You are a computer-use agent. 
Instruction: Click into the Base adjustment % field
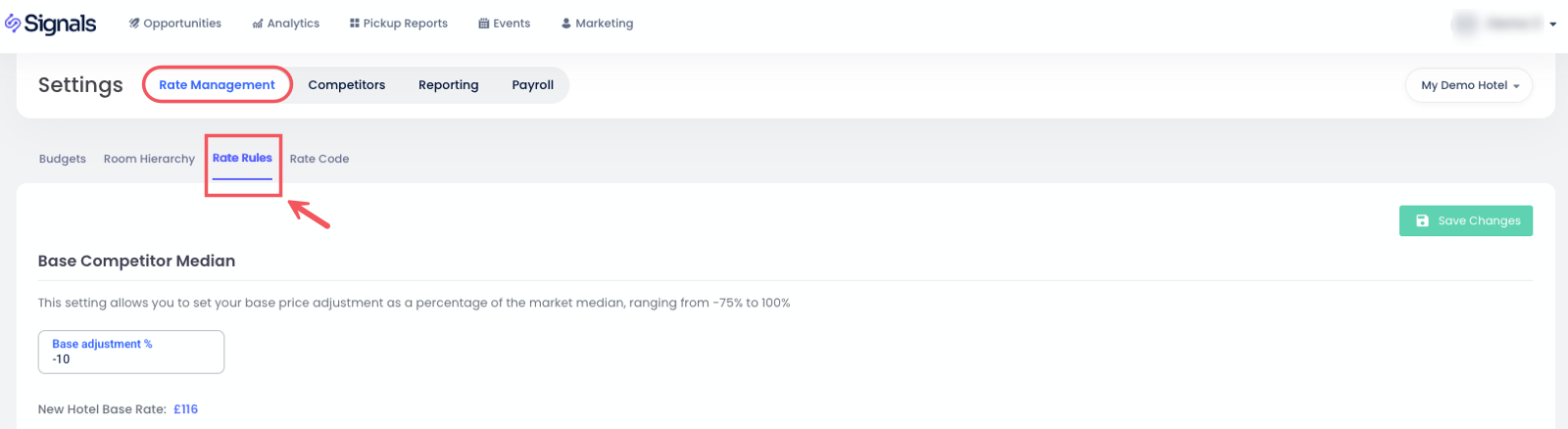[x=131, y=353]
